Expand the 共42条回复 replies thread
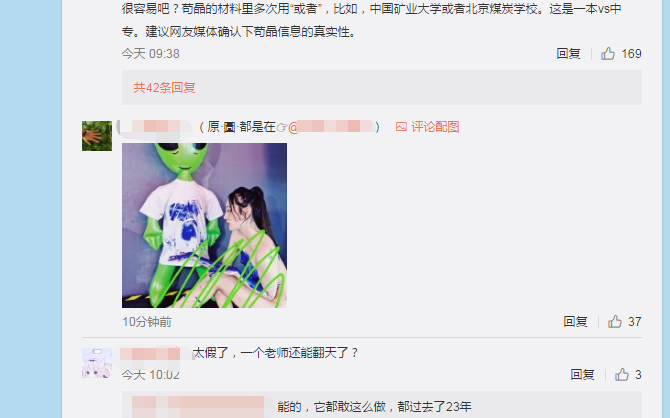 click(165, 88)
